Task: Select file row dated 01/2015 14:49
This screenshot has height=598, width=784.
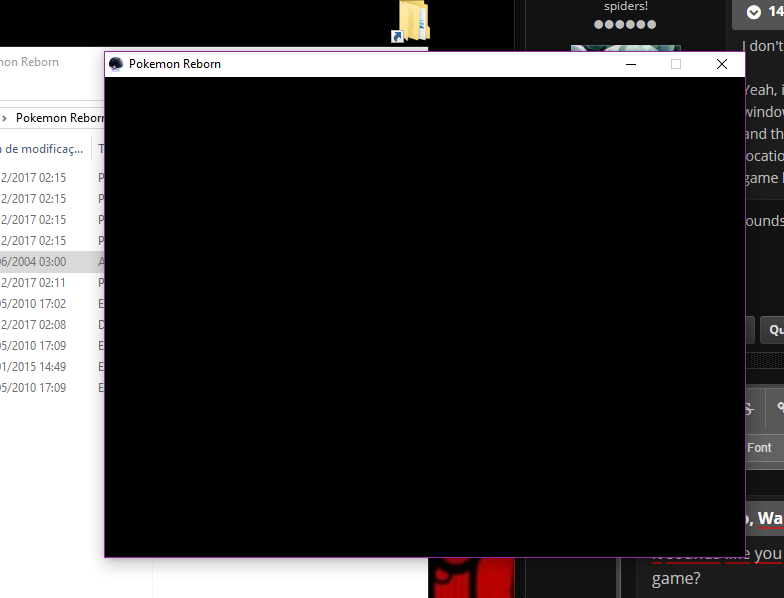Action: 52,366
